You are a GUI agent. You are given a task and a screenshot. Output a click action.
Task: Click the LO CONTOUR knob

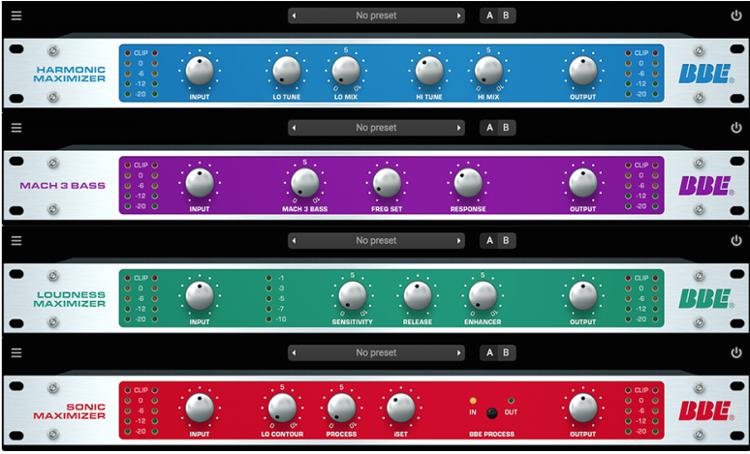282,408
